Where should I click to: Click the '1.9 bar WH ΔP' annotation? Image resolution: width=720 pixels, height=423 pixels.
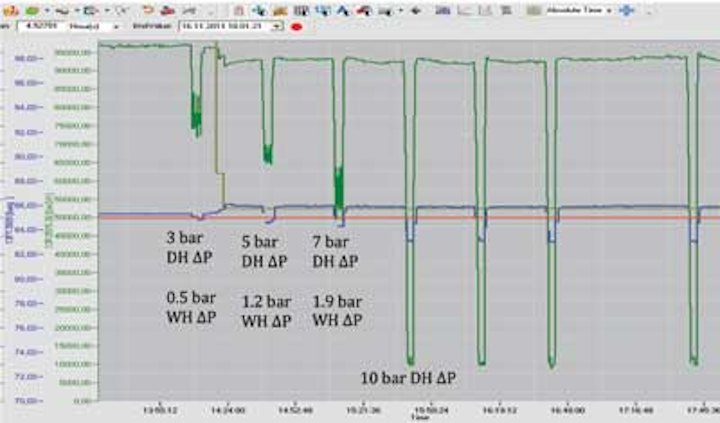pyautogui.click(x=338, y=311)
